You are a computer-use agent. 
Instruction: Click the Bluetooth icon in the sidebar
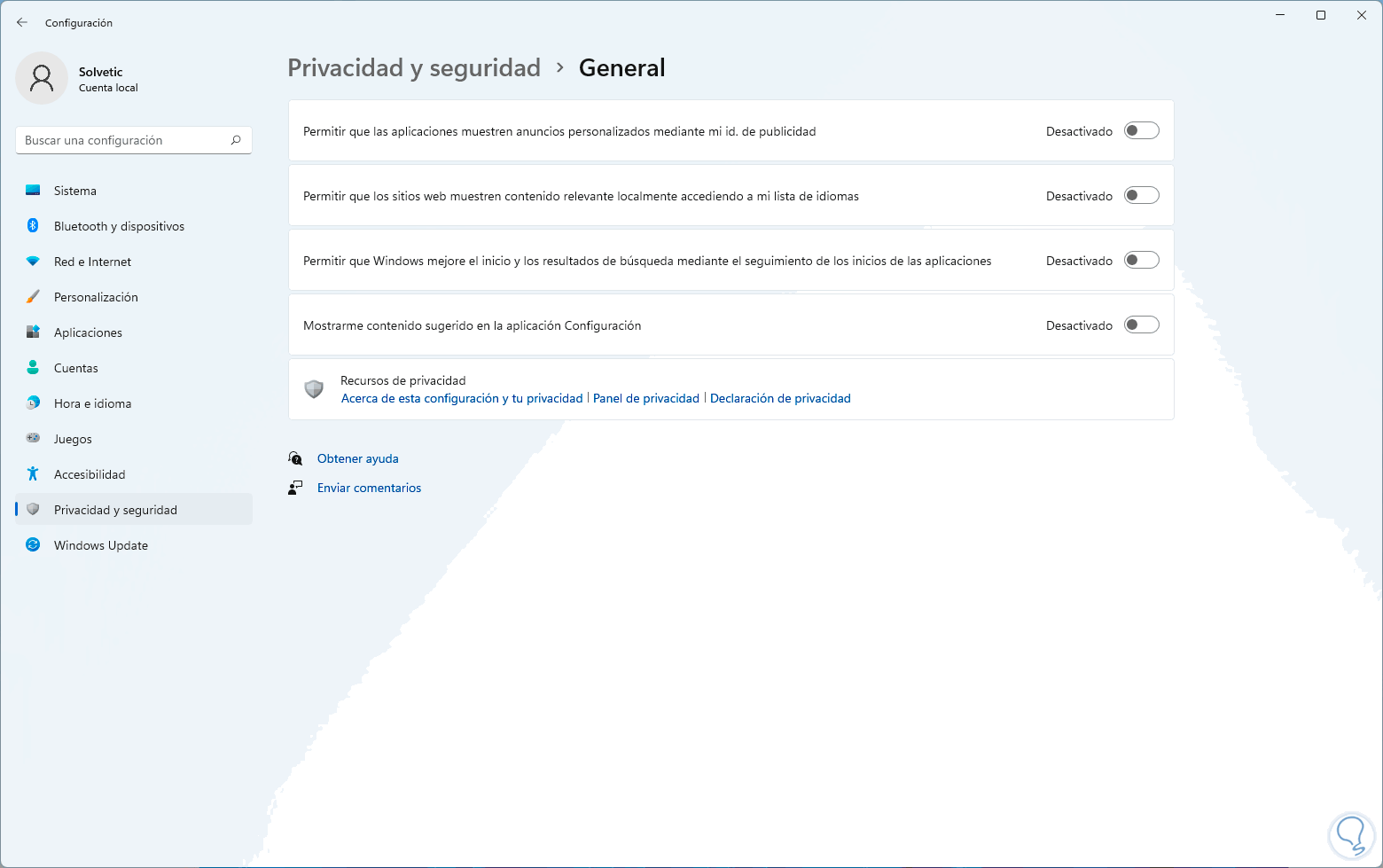[33, 226]
